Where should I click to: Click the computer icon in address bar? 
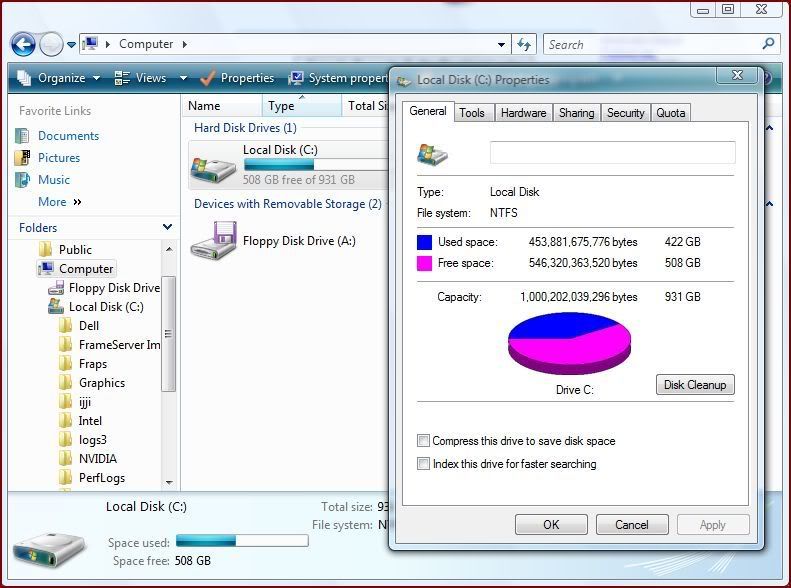coord(90,44)
